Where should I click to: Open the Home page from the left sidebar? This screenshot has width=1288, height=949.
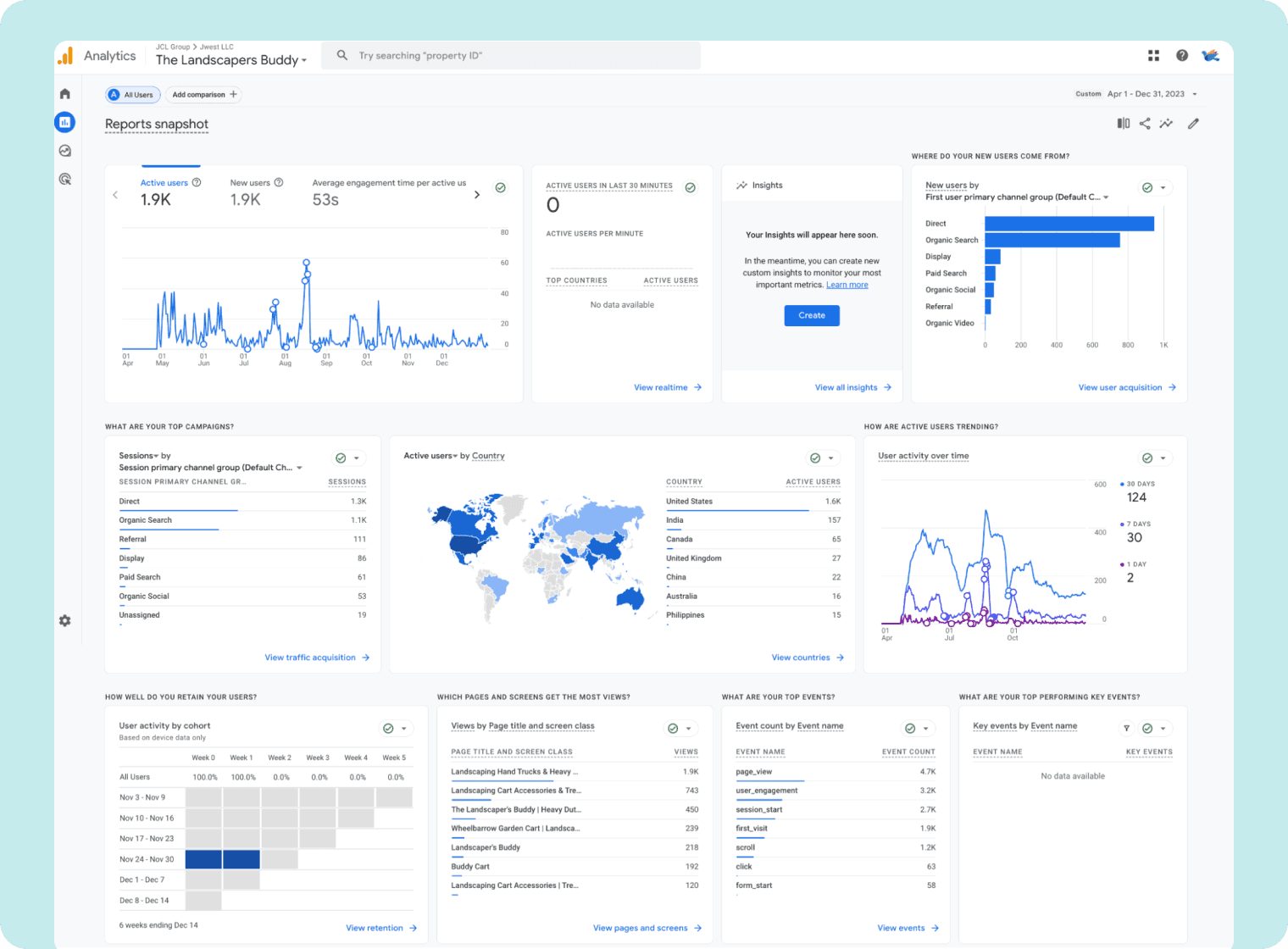tap(64, 93)
